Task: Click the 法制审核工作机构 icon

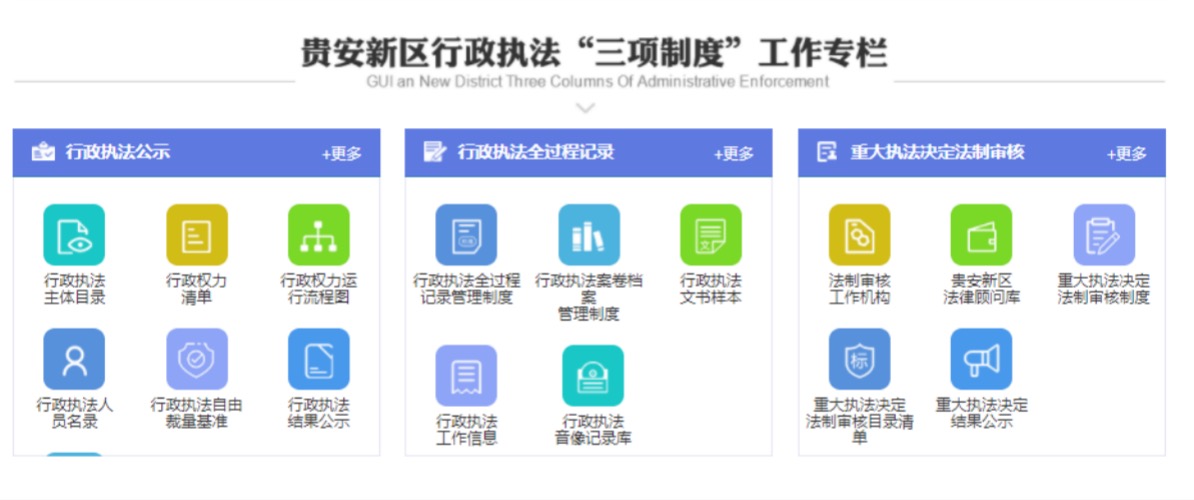Action: tap(859, 235)
